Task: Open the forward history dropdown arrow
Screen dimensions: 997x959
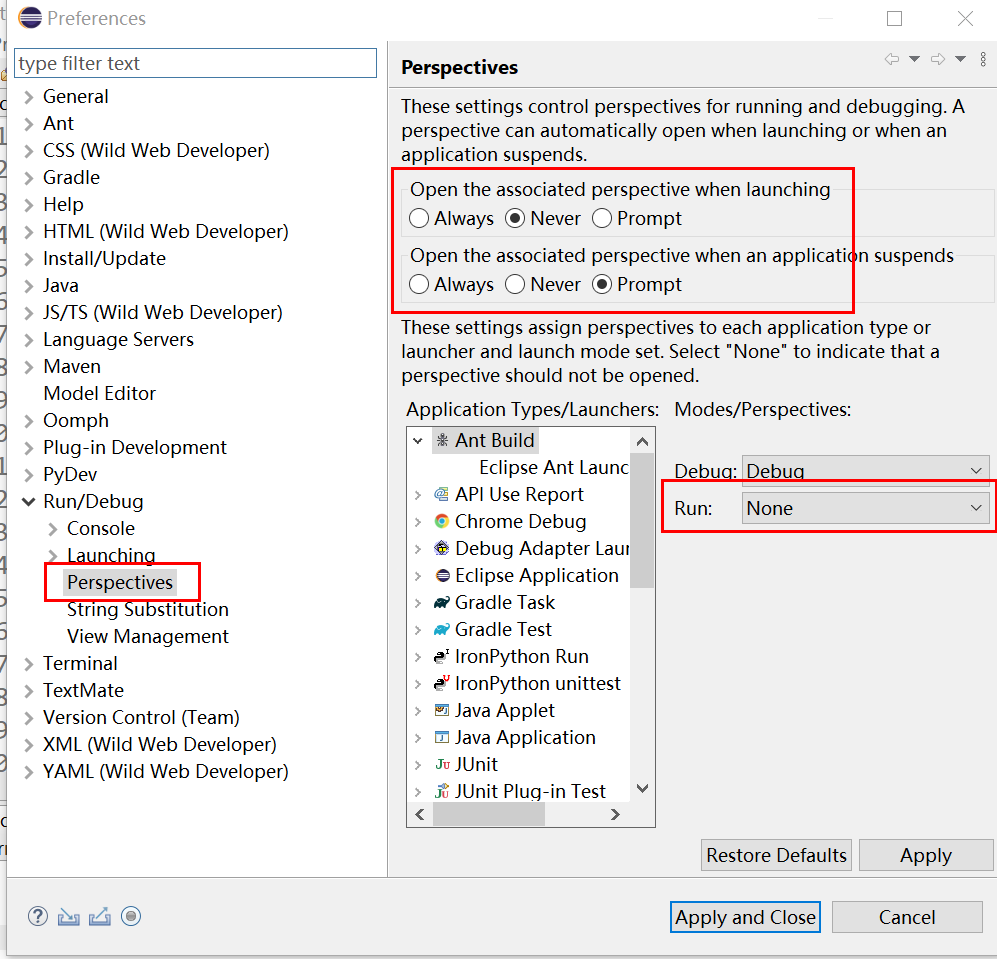Action: pyautogui.click(x=961, y=59)
